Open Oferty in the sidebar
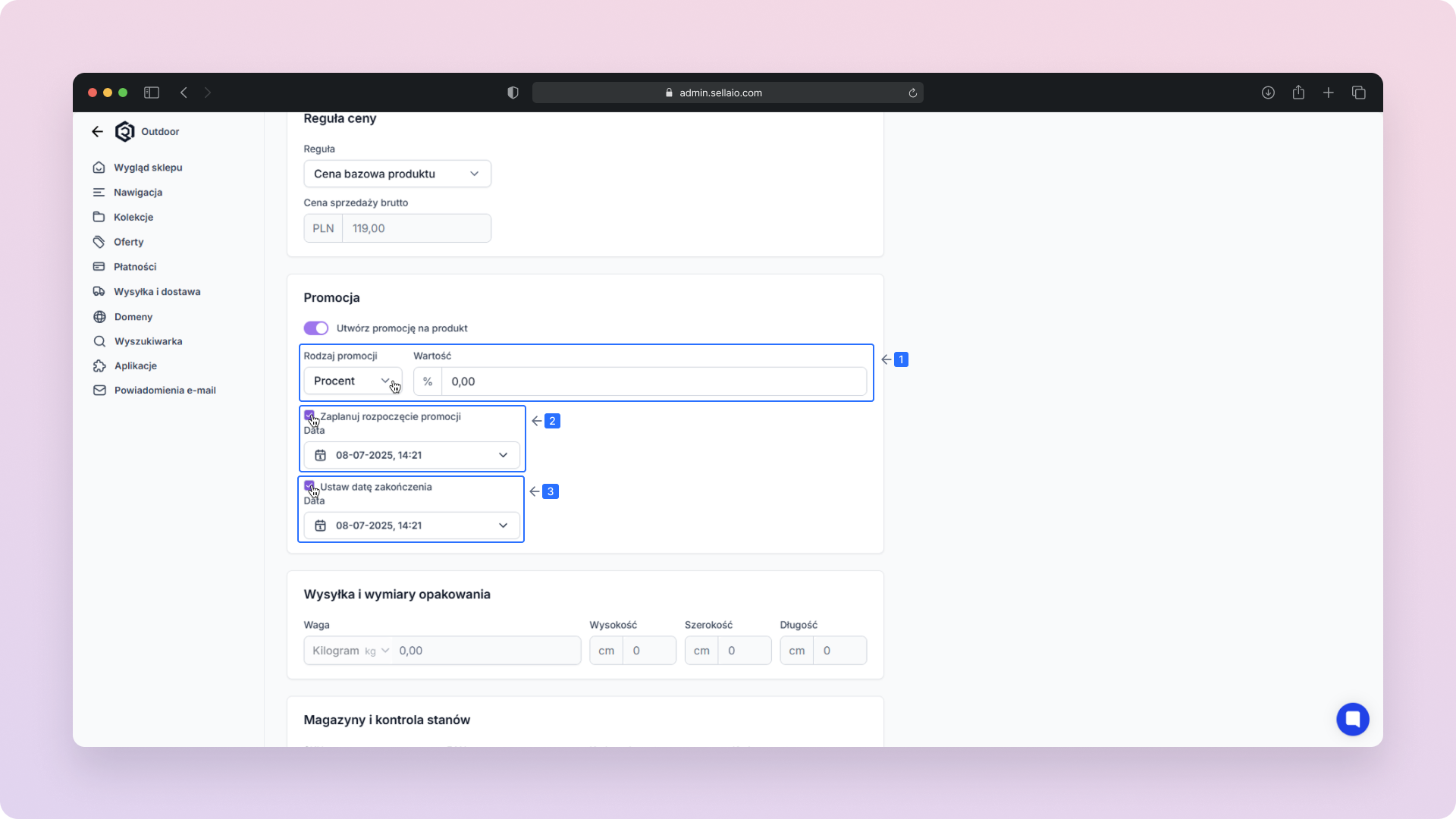The image size is (1456, 819). point(128,242)
